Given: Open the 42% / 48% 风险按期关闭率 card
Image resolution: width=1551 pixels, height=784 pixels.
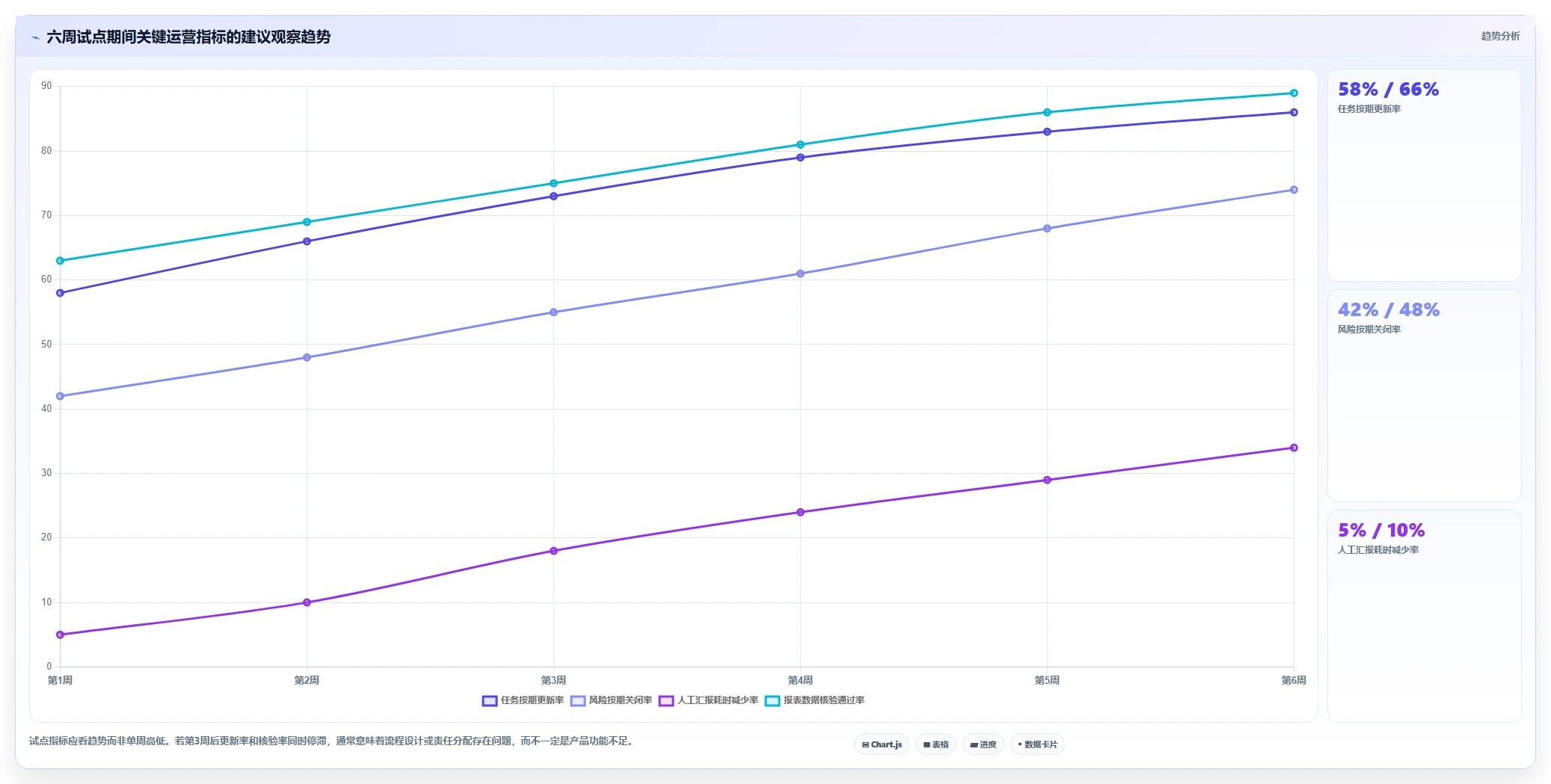Looking at the screenshot, I should [x=1424, y=396].
